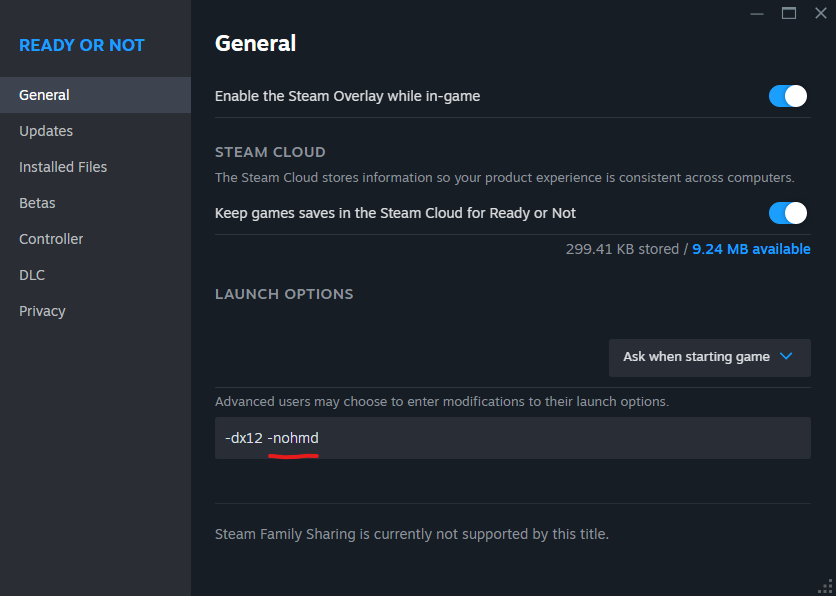Open the DLC tab

pyautogui.click(x=32, y=275)
